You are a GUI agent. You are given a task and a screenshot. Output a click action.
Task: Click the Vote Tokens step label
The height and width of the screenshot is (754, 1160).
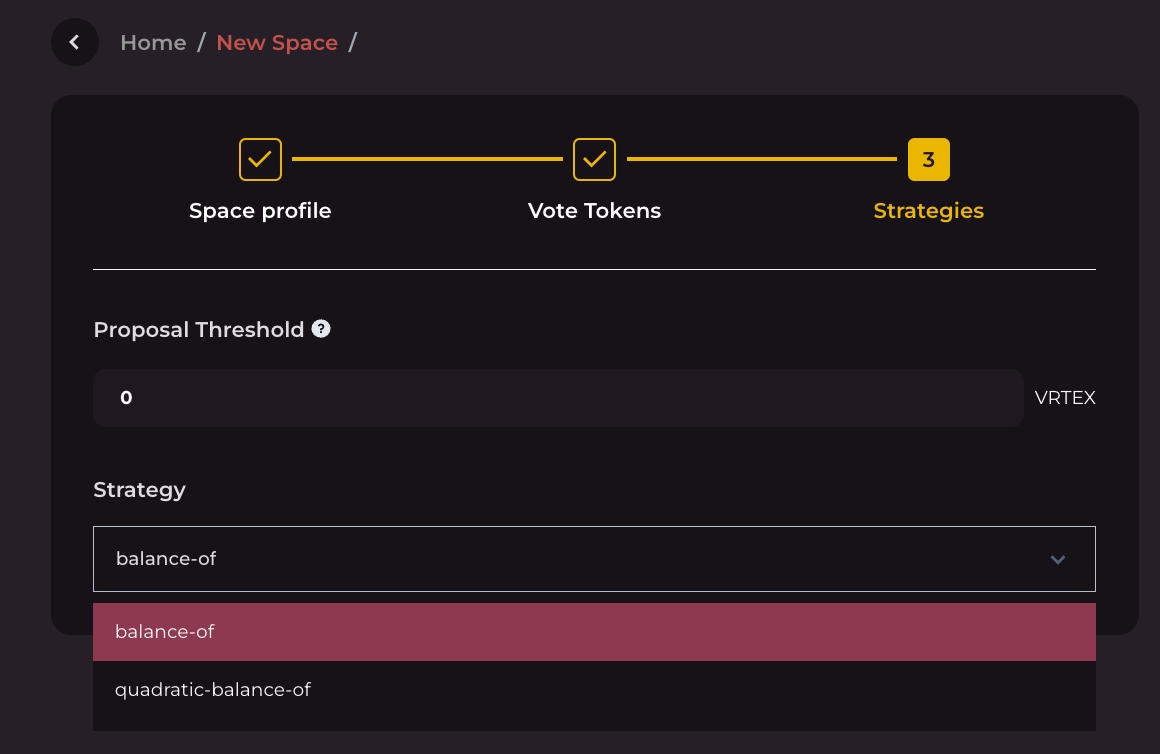(594, 211)
